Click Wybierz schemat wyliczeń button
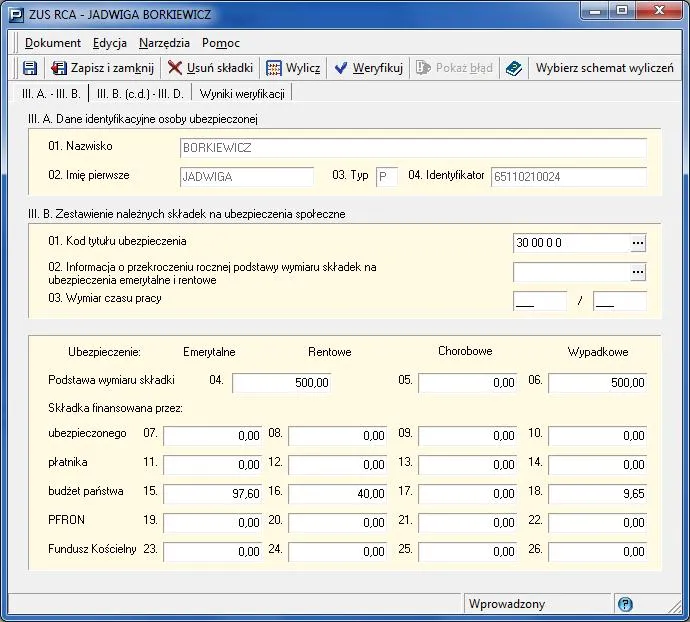The width and height of the screenshot is (690, 622). [x=604, y=68]
